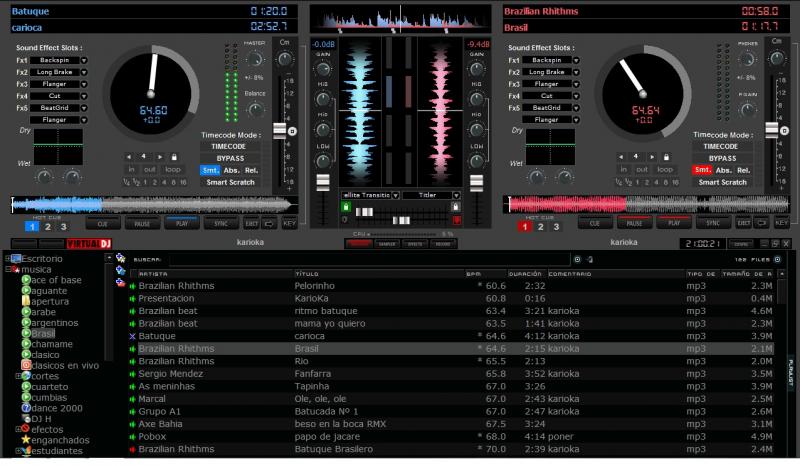Click the left channel volume fader
The image size is (800, 466).
(x=323, y=182)
